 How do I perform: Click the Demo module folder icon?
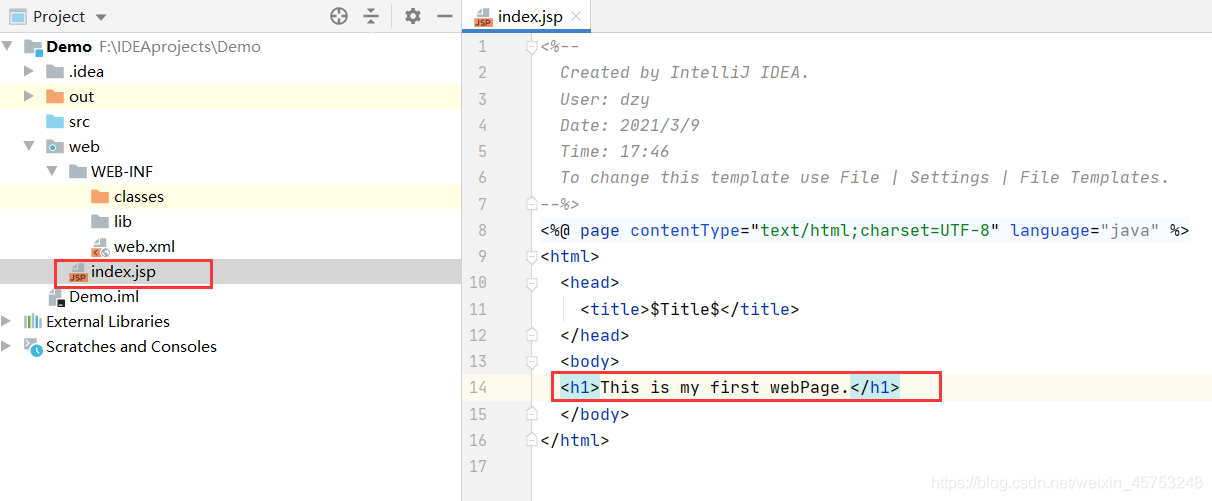click(32, 47)
